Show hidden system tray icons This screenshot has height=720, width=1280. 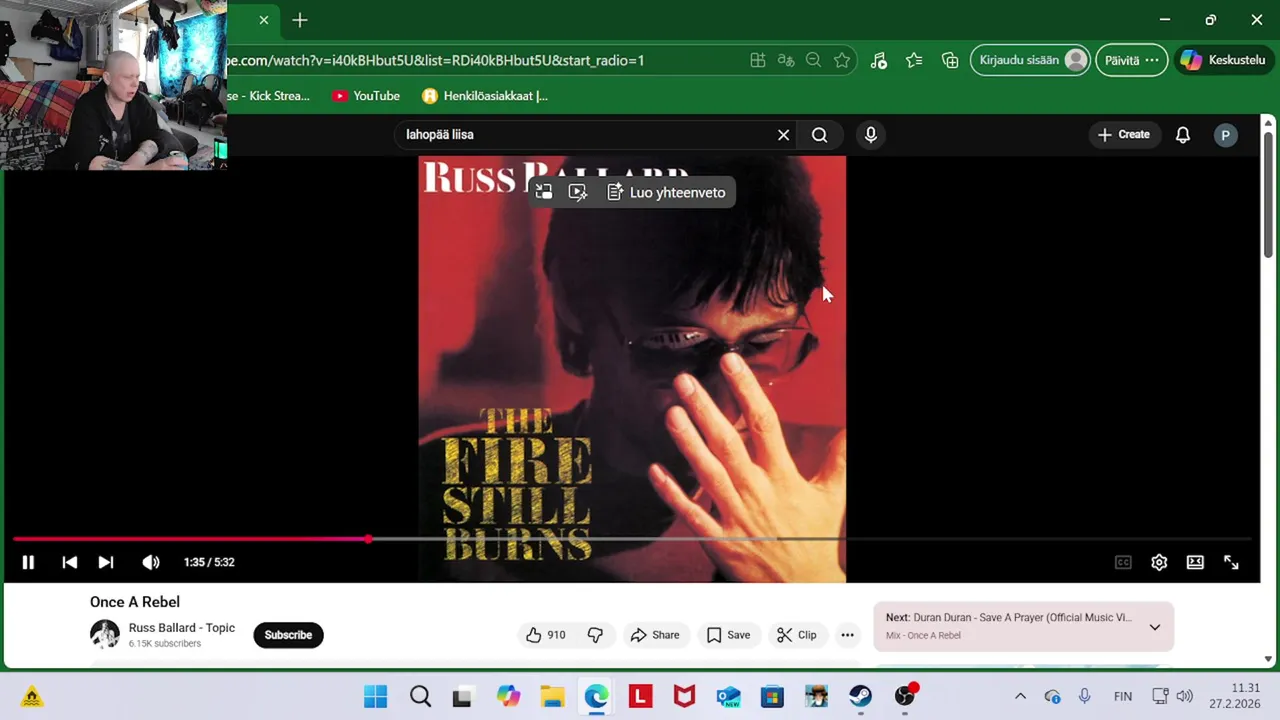click(1020, 696)
